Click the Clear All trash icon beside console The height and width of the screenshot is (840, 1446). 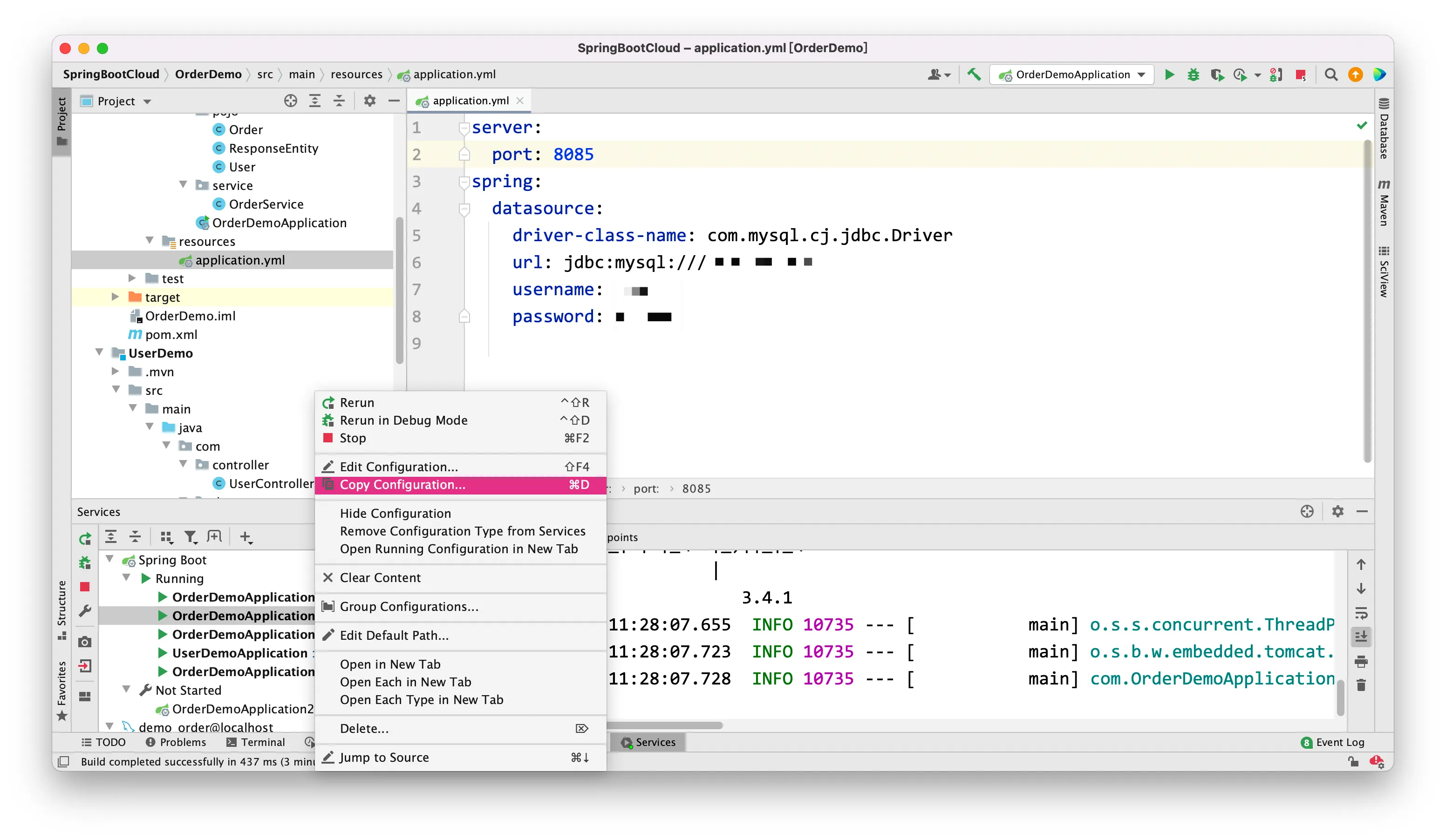(1360, 685)
